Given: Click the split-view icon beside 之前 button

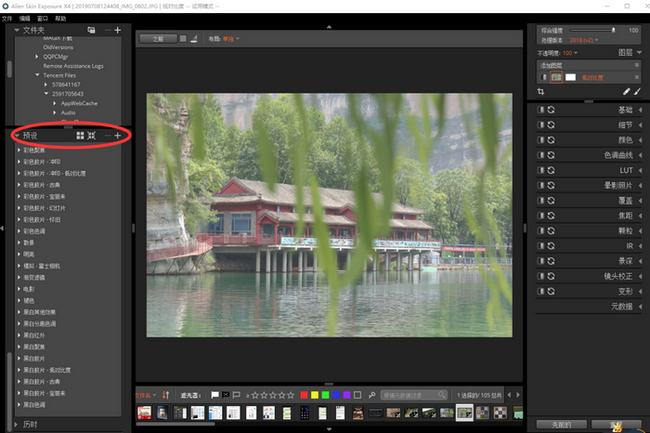Looking at the screenshot, I should coord(183,39).
